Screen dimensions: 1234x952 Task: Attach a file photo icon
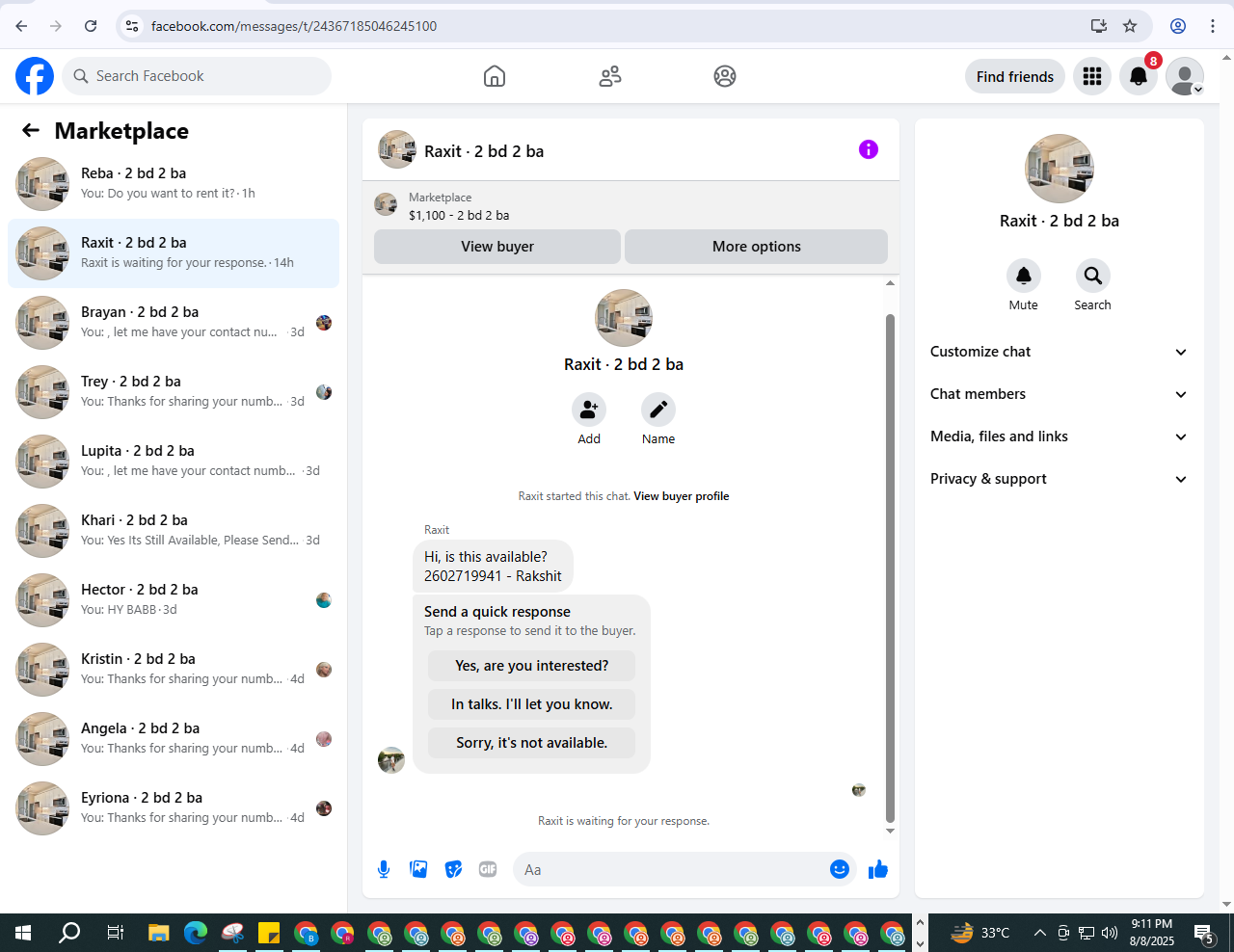pos(418,869)
